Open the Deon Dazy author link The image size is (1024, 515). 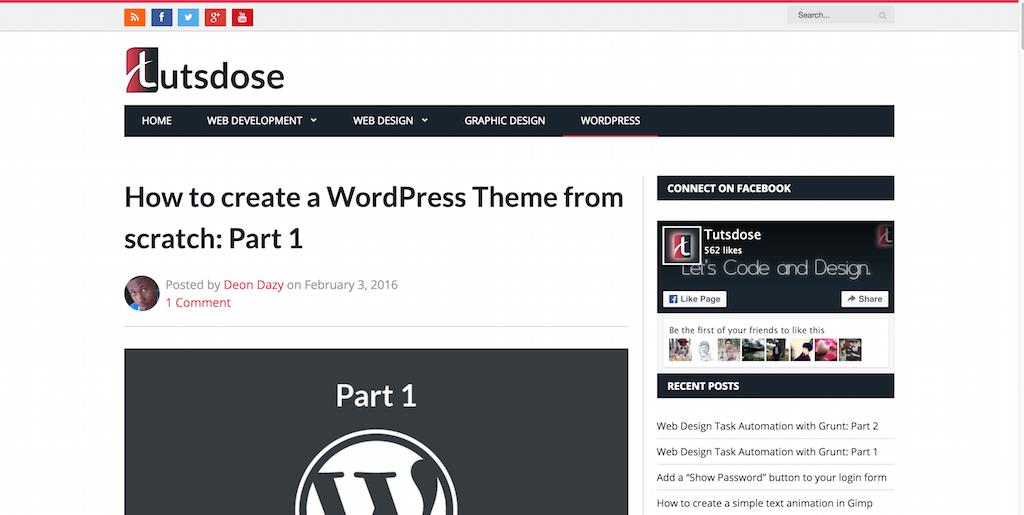point(253,285)
